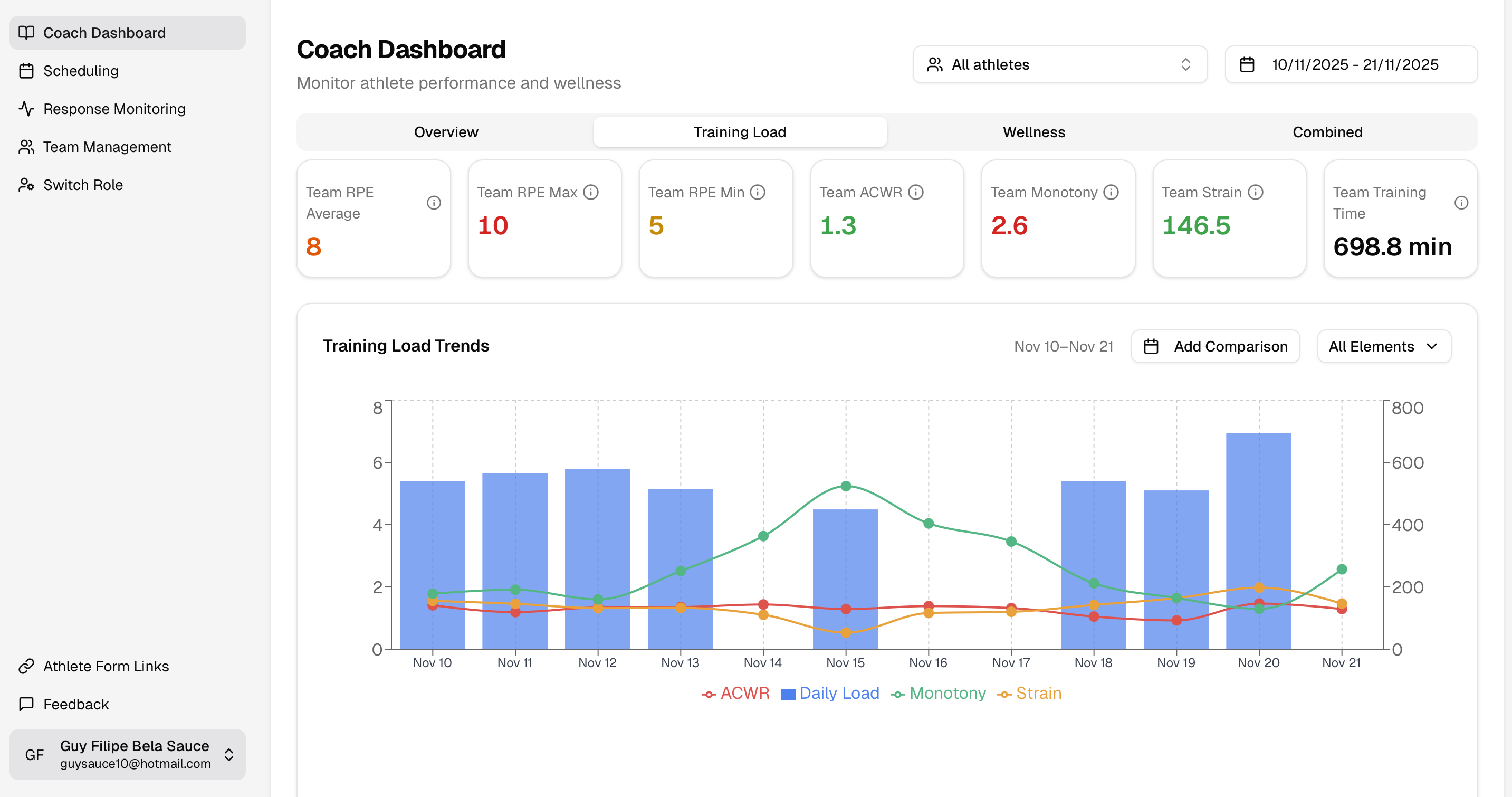Click the Team Training Time info icon
This screenshot has width=1512, height=797.
coord(1461,203)
